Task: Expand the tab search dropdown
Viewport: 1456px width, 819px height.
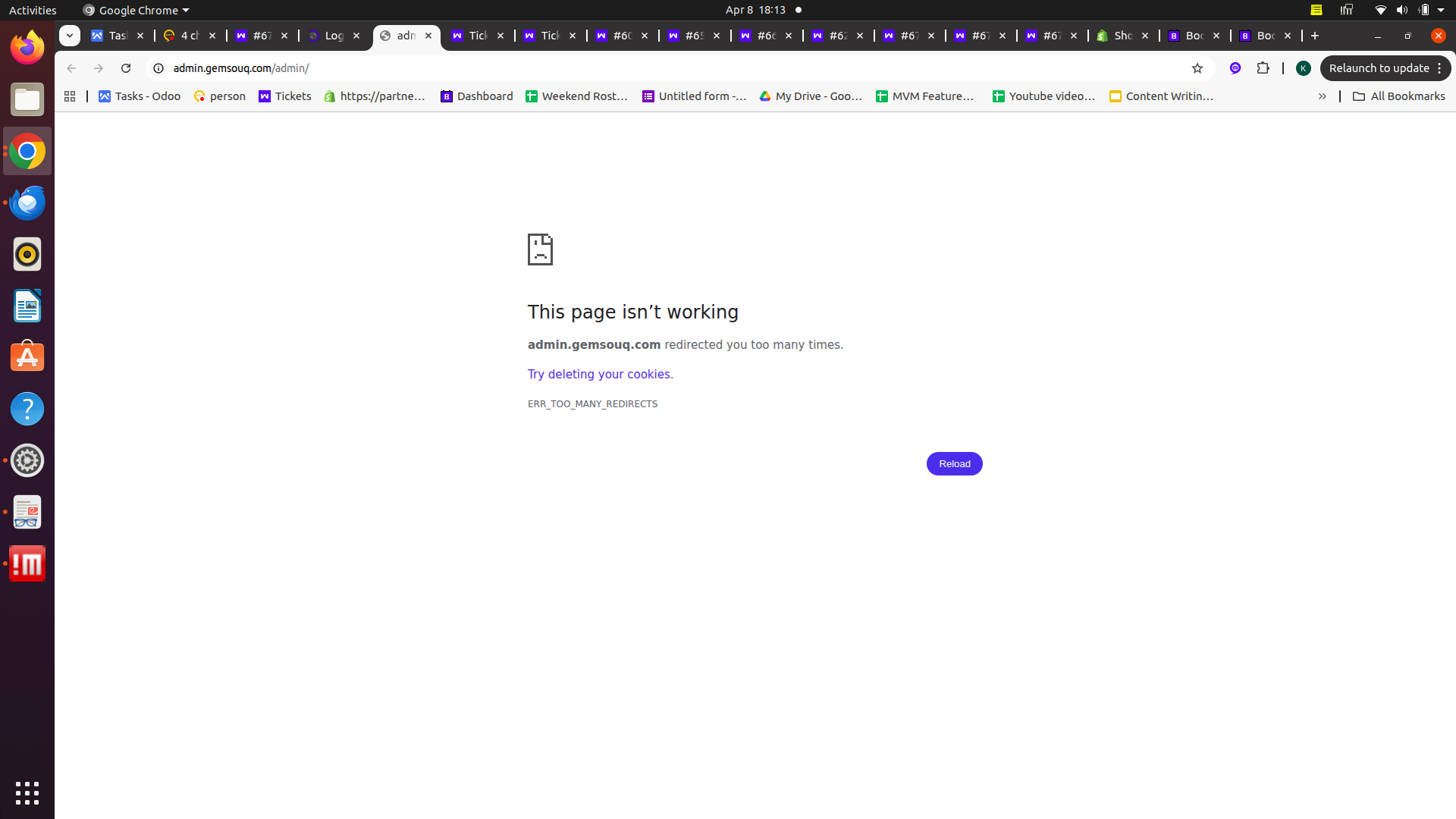Action: (70, 36)
